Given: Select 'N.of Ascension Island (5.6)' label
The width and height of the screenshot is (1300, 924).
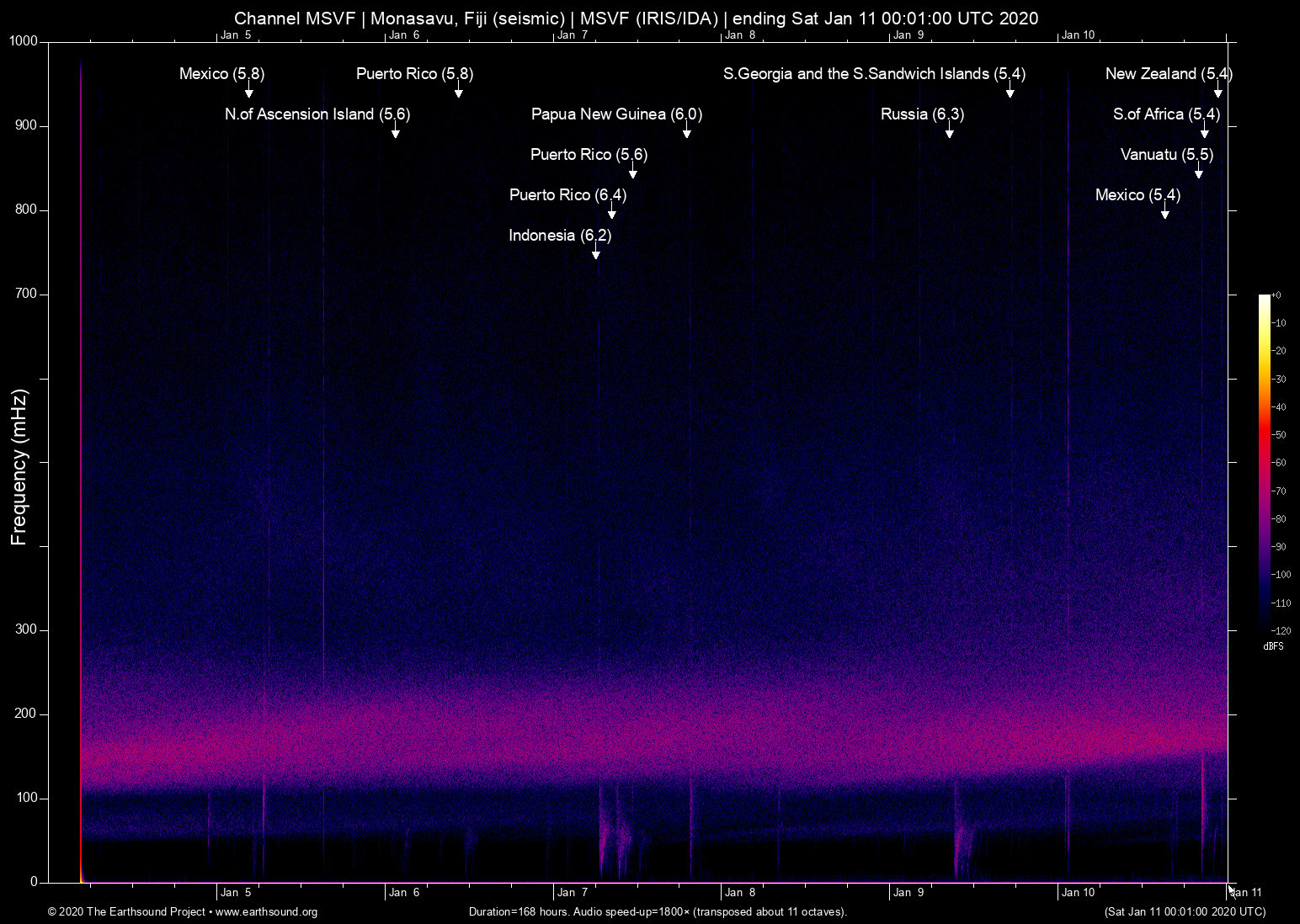Looking at the screenshot, I should 317,114.
